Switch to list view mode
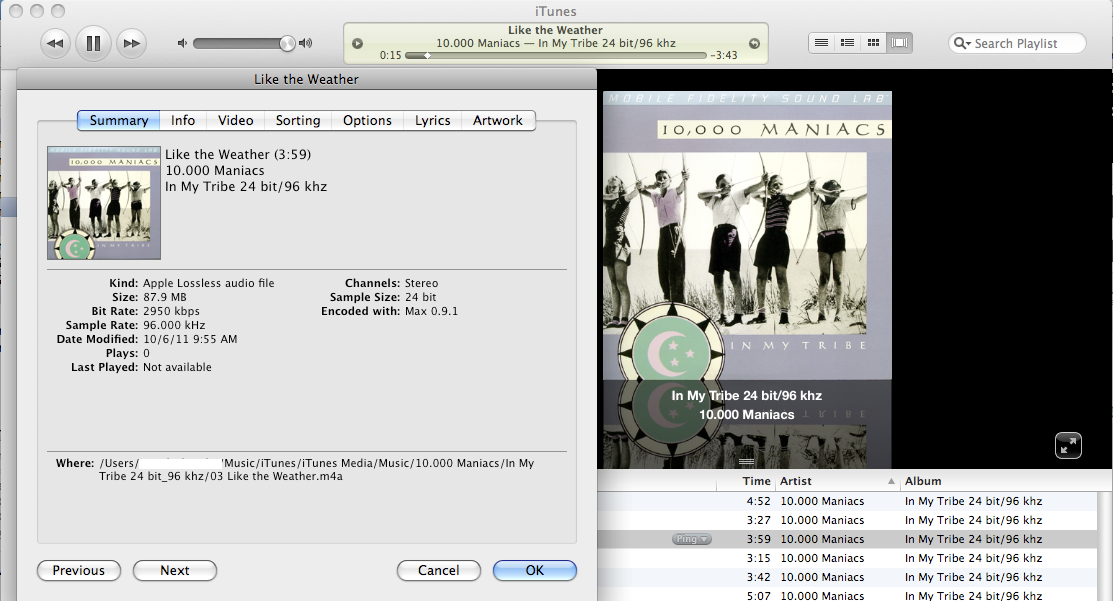 [821, 43]
